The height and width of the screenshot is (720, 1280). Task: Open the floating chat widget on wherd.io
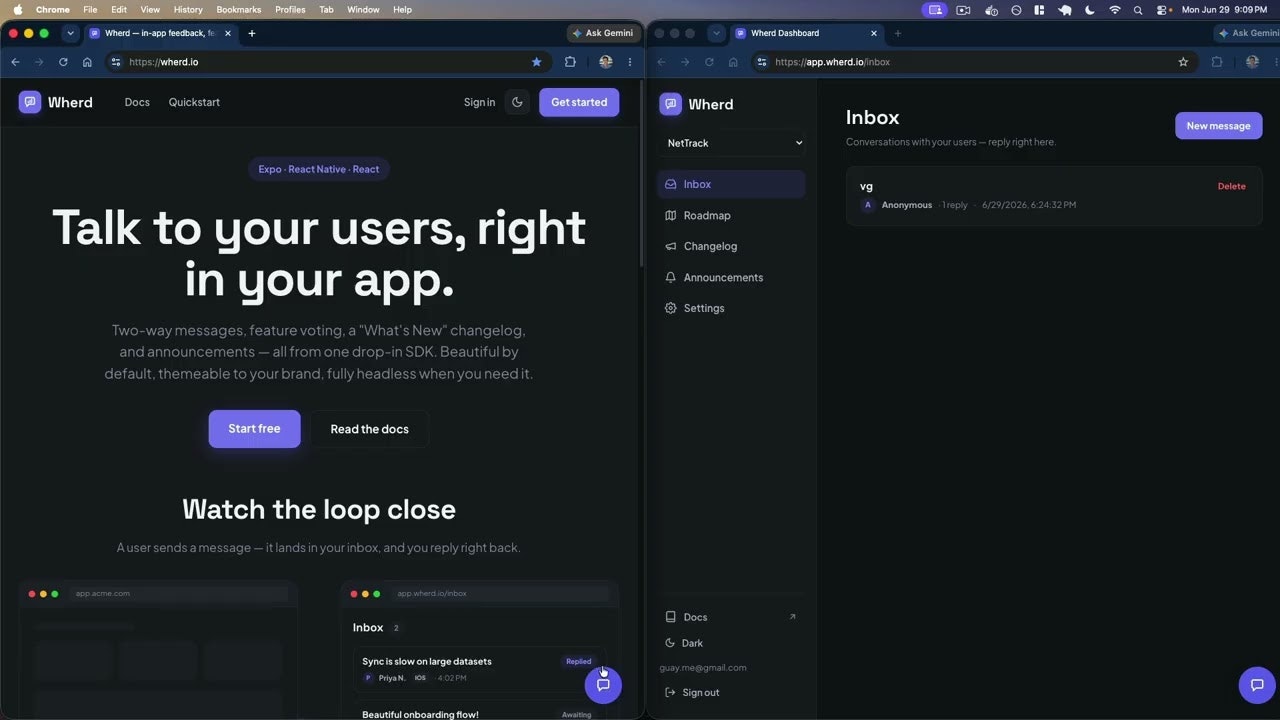coord(603,685)
